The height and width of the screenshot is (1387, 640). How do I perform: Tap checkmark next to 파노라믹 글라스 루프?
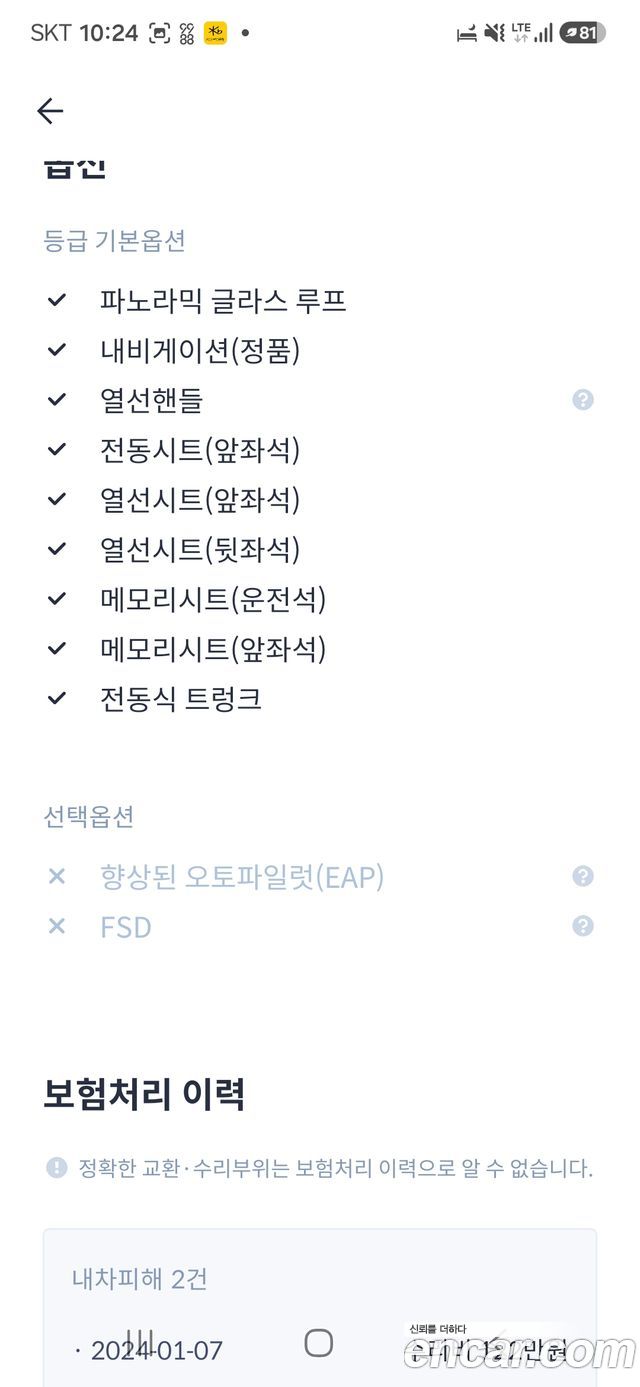click(x=57, y=300)
